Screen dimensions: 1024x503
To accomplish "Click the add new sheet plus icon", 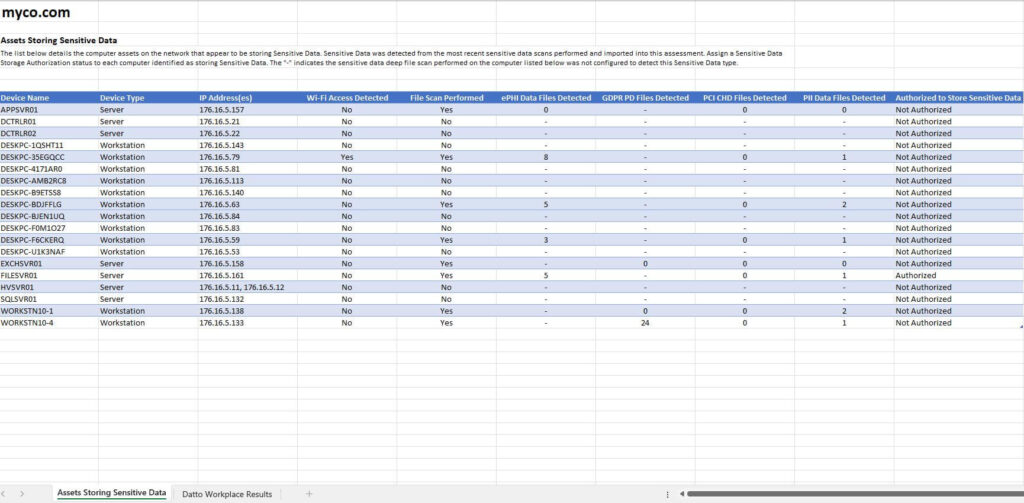I will click(309, 494).
